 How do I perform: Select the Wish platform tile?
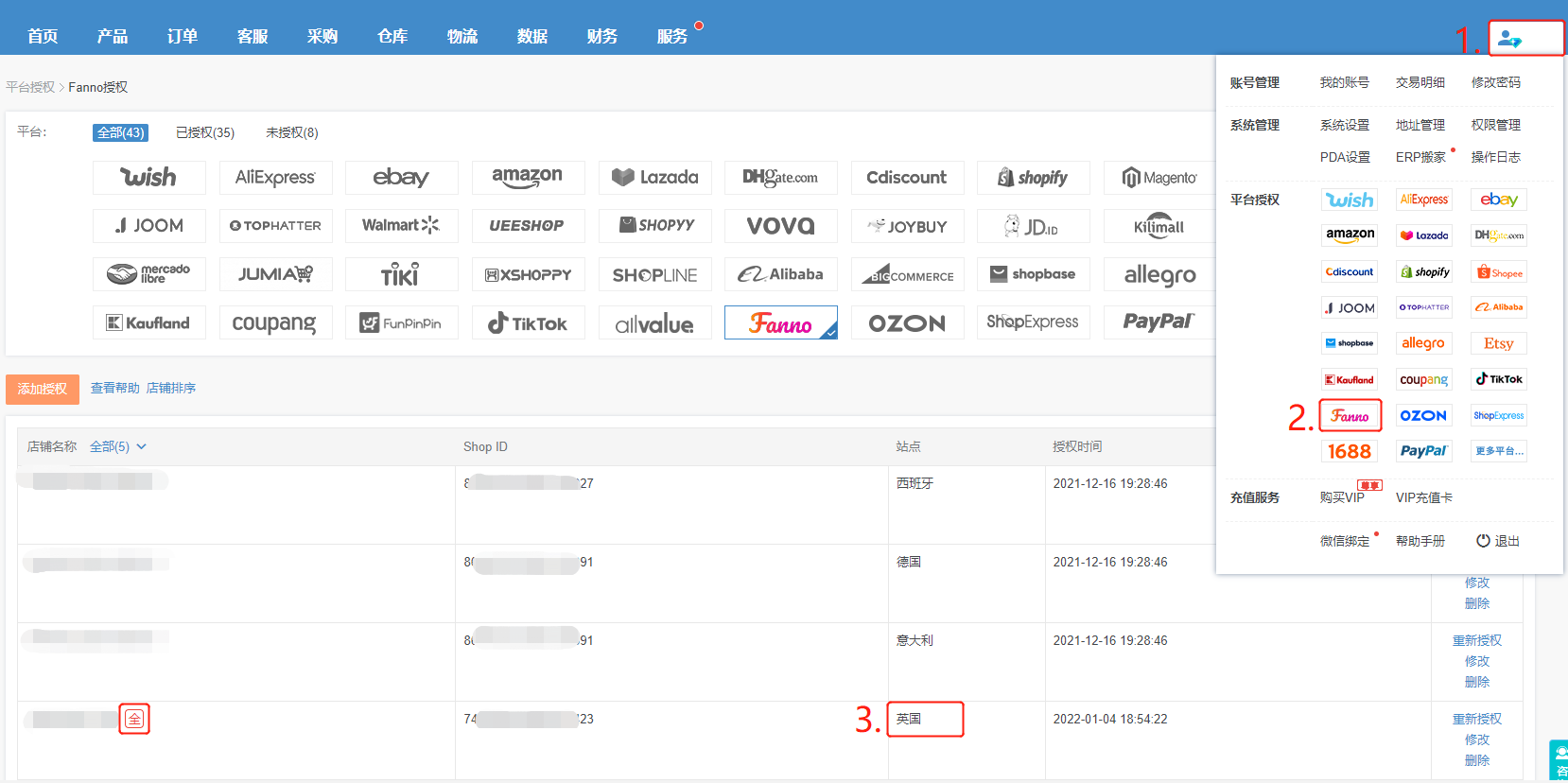pyautogui.click(x=149, y=178)
